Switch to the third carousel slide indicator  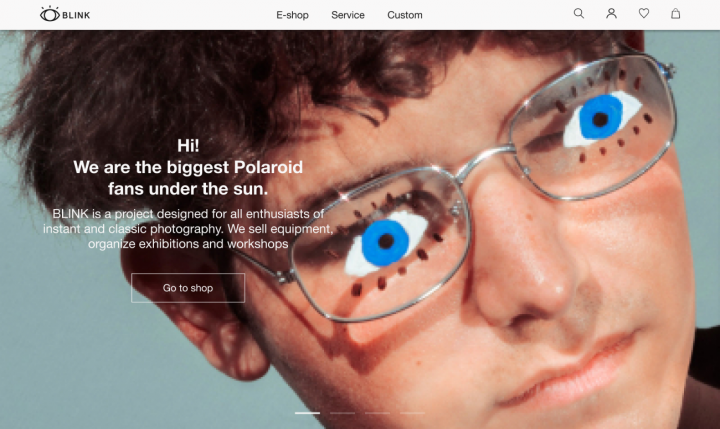click(x=377, y=413)
